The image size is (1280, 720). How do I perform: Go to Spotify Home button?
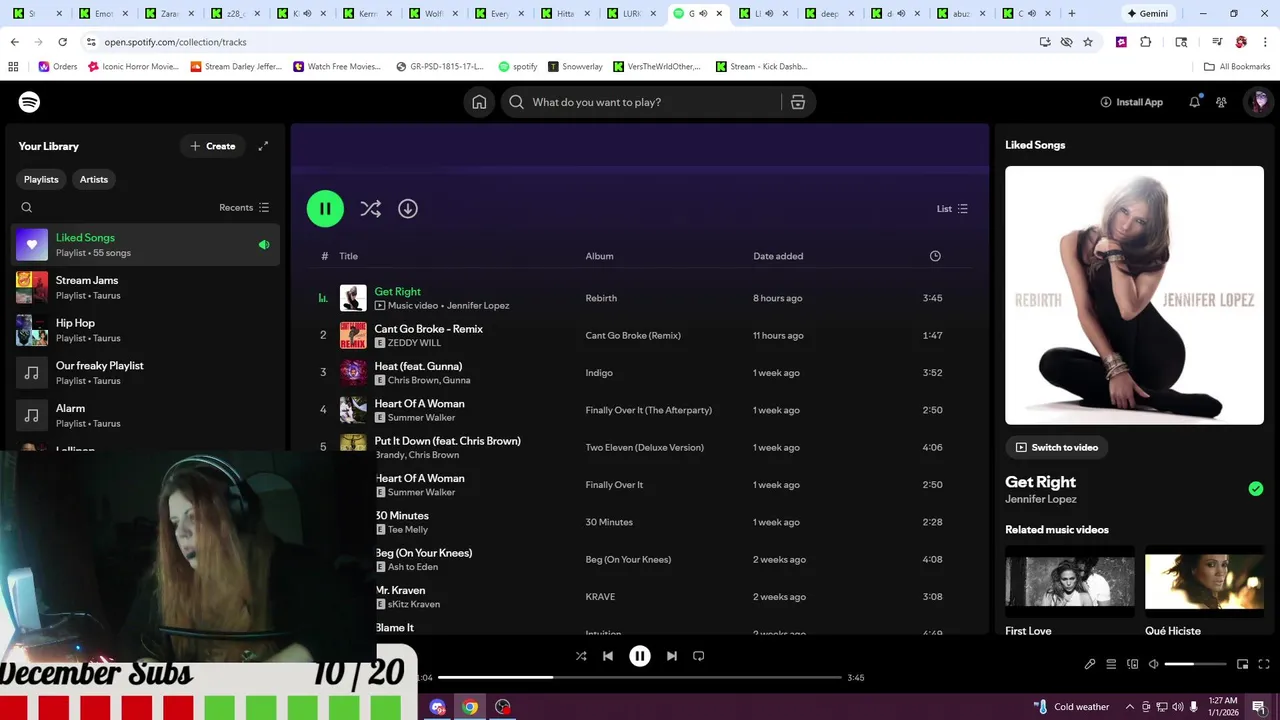(479, 102)
